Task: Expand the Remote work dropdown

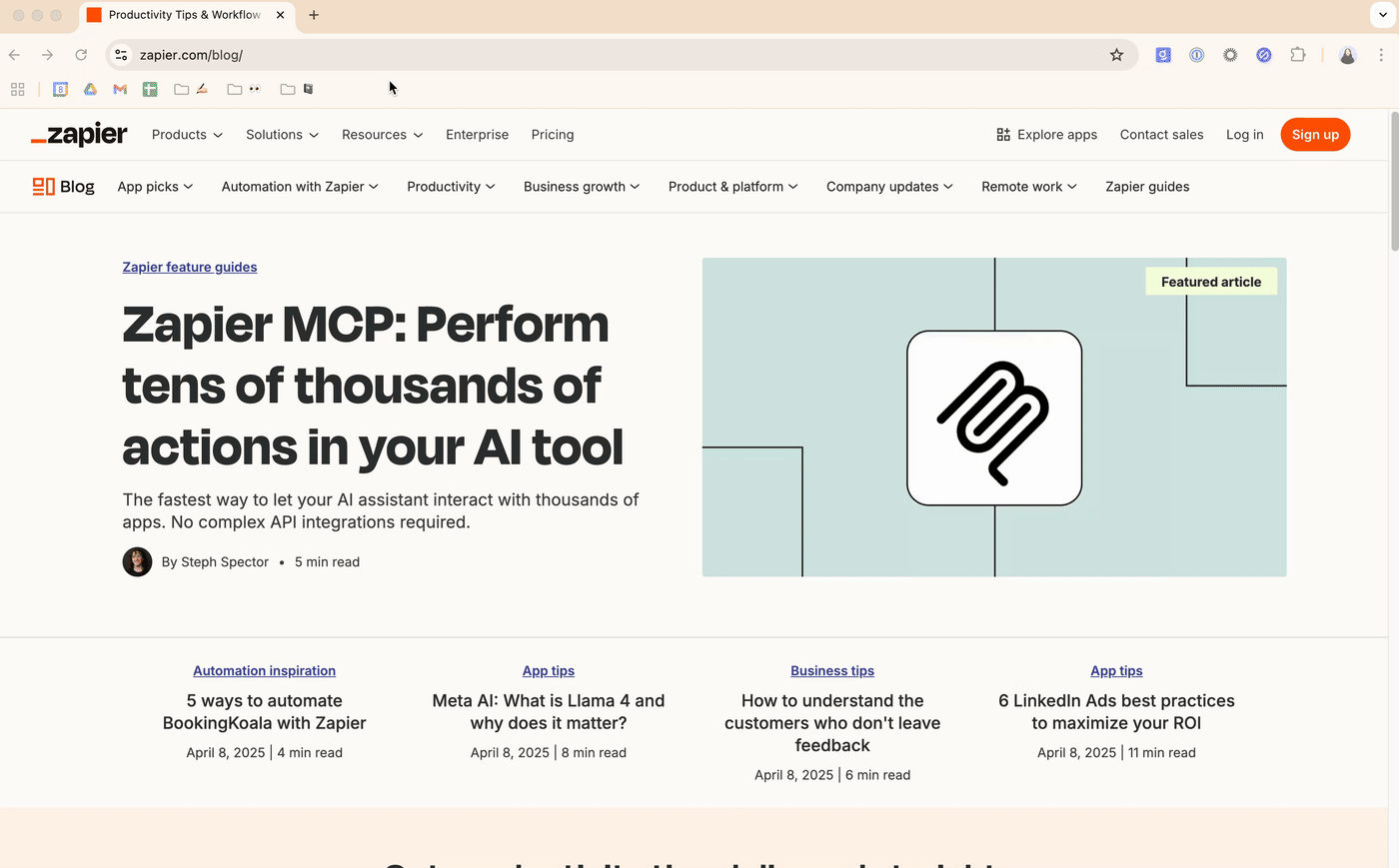Action: 1028,187
